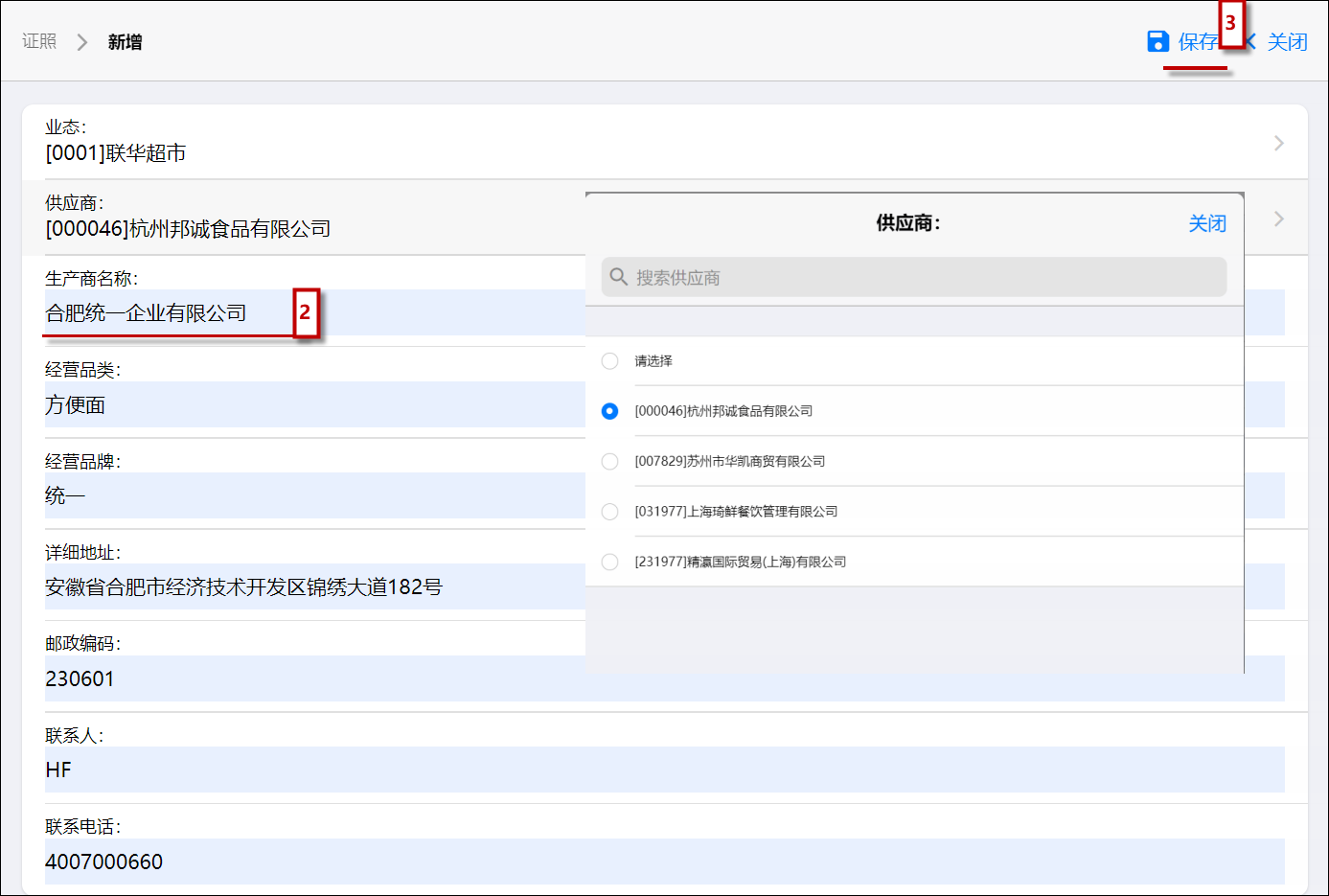
Task: Edit the 邮政编码 field 230601
Action: click(x=665, y=678)
